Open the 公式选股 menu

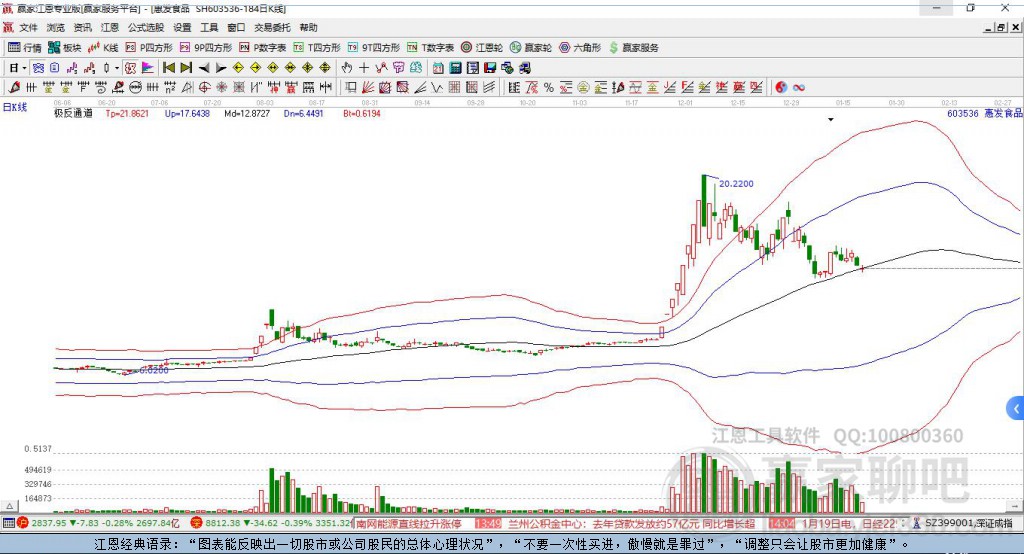[x=146, y=27]
